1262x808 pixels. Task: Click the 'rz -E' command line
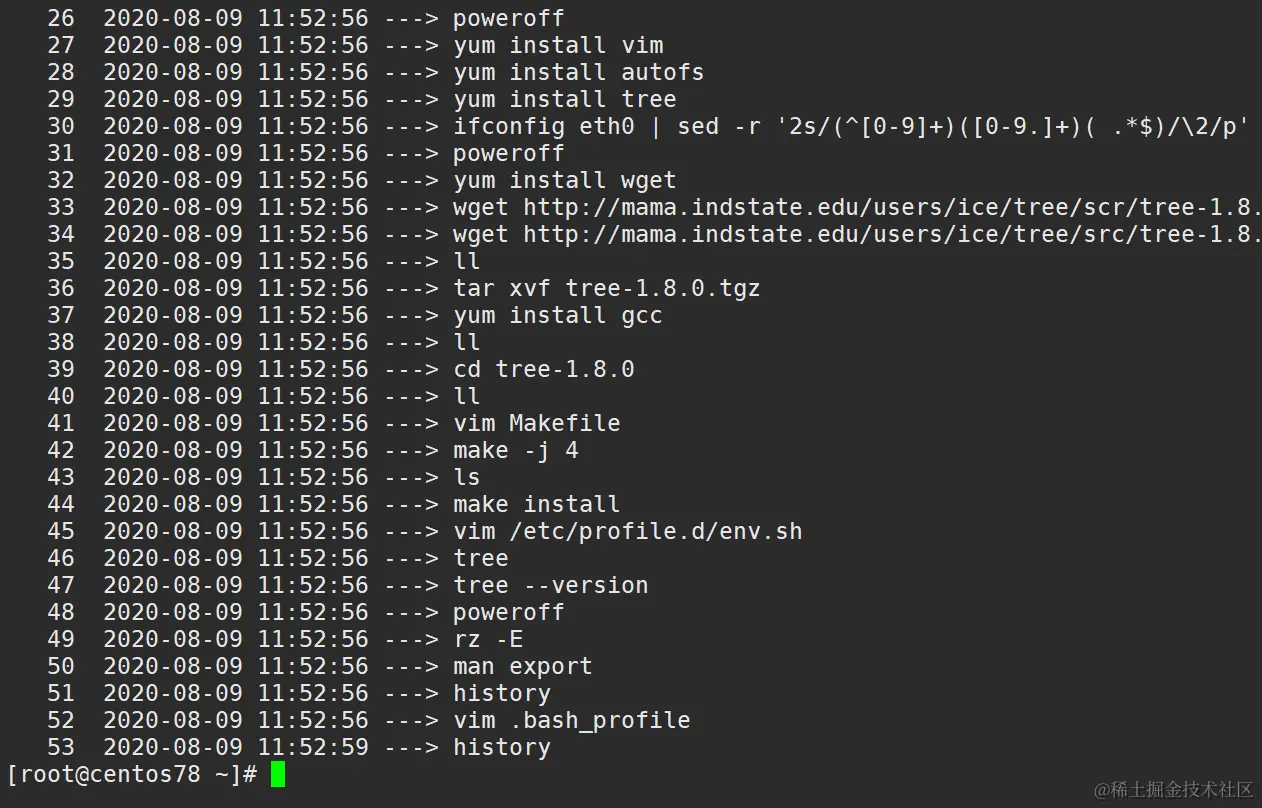click(x=488, y=639)
